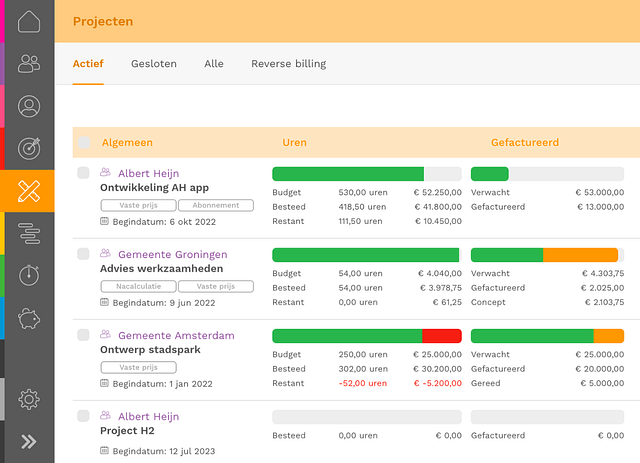Click group icon beside Gemeente Groningen
Viewport: 640px width, 463px height.
click(x=105, y=253)
